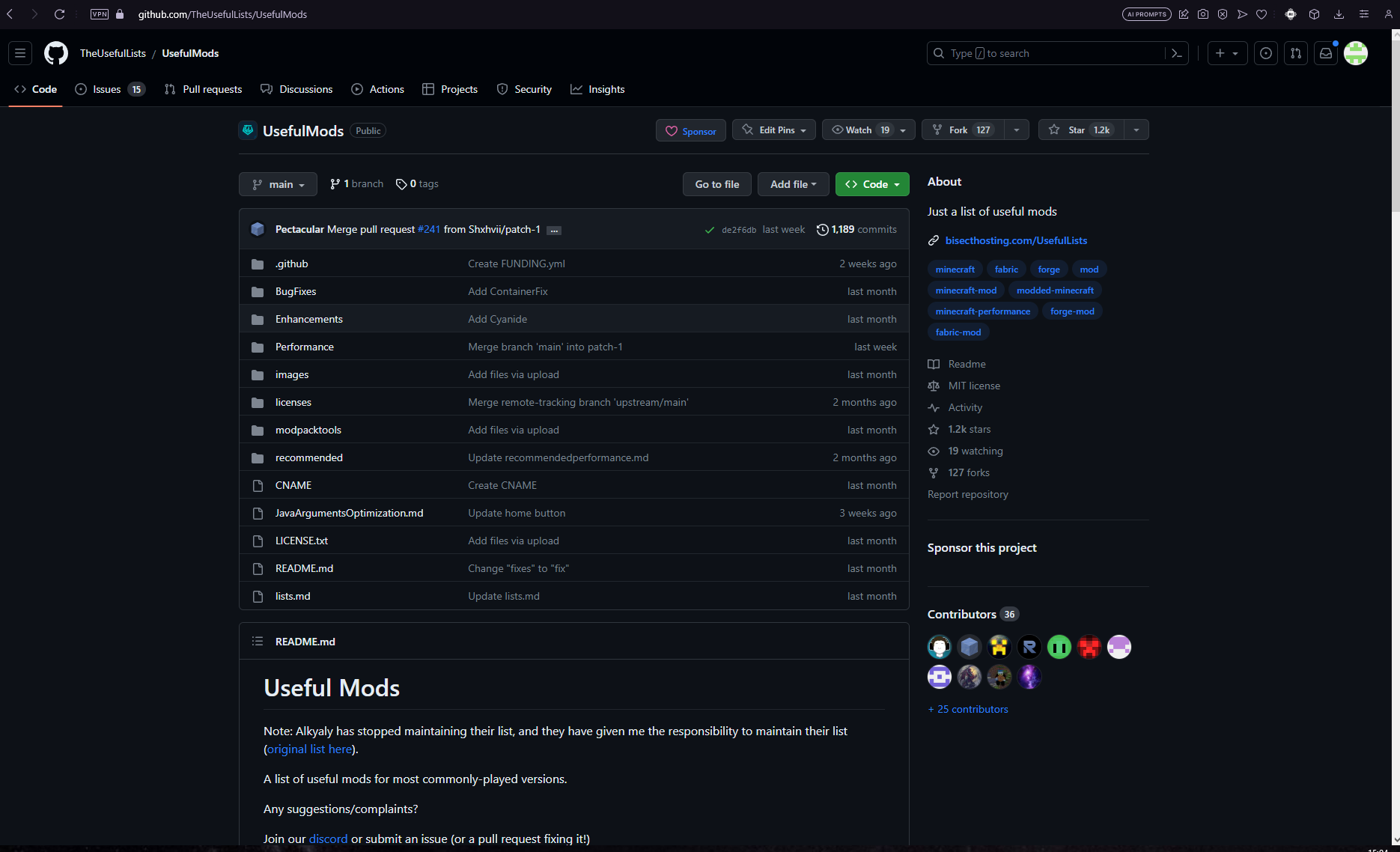Screen dimensions: 1400x852
Task: Click the repository book icon next to UsefulMods
Action: [x=247, y=130]
